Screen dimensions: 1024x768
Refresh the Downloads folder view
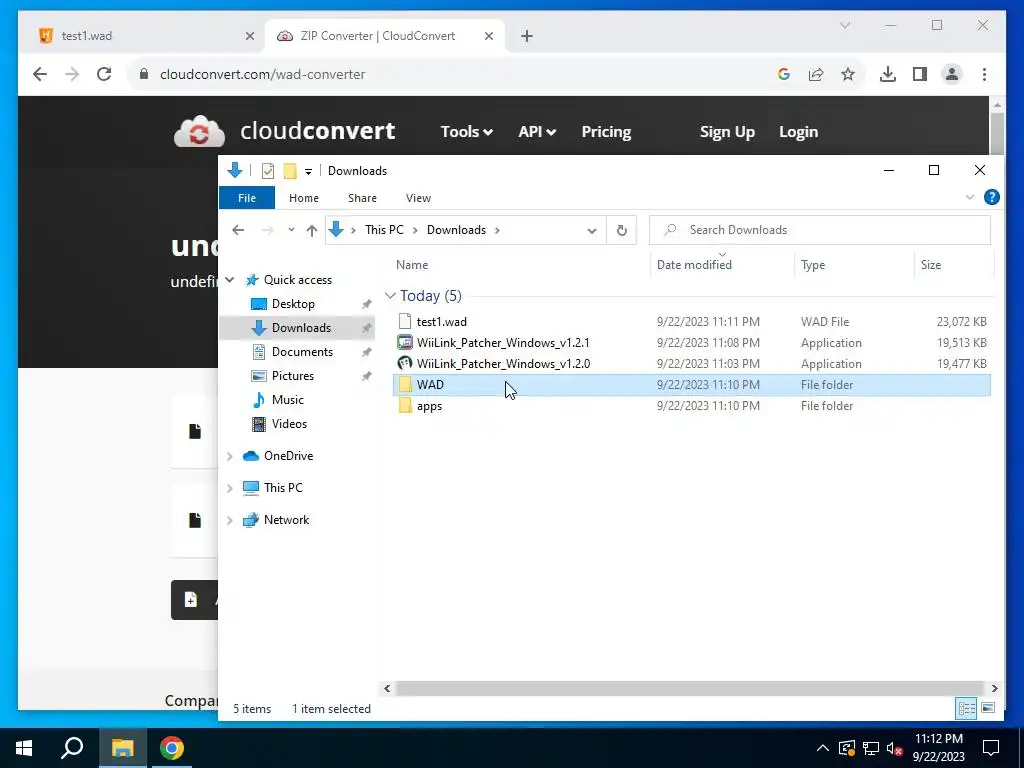[622, 230]
